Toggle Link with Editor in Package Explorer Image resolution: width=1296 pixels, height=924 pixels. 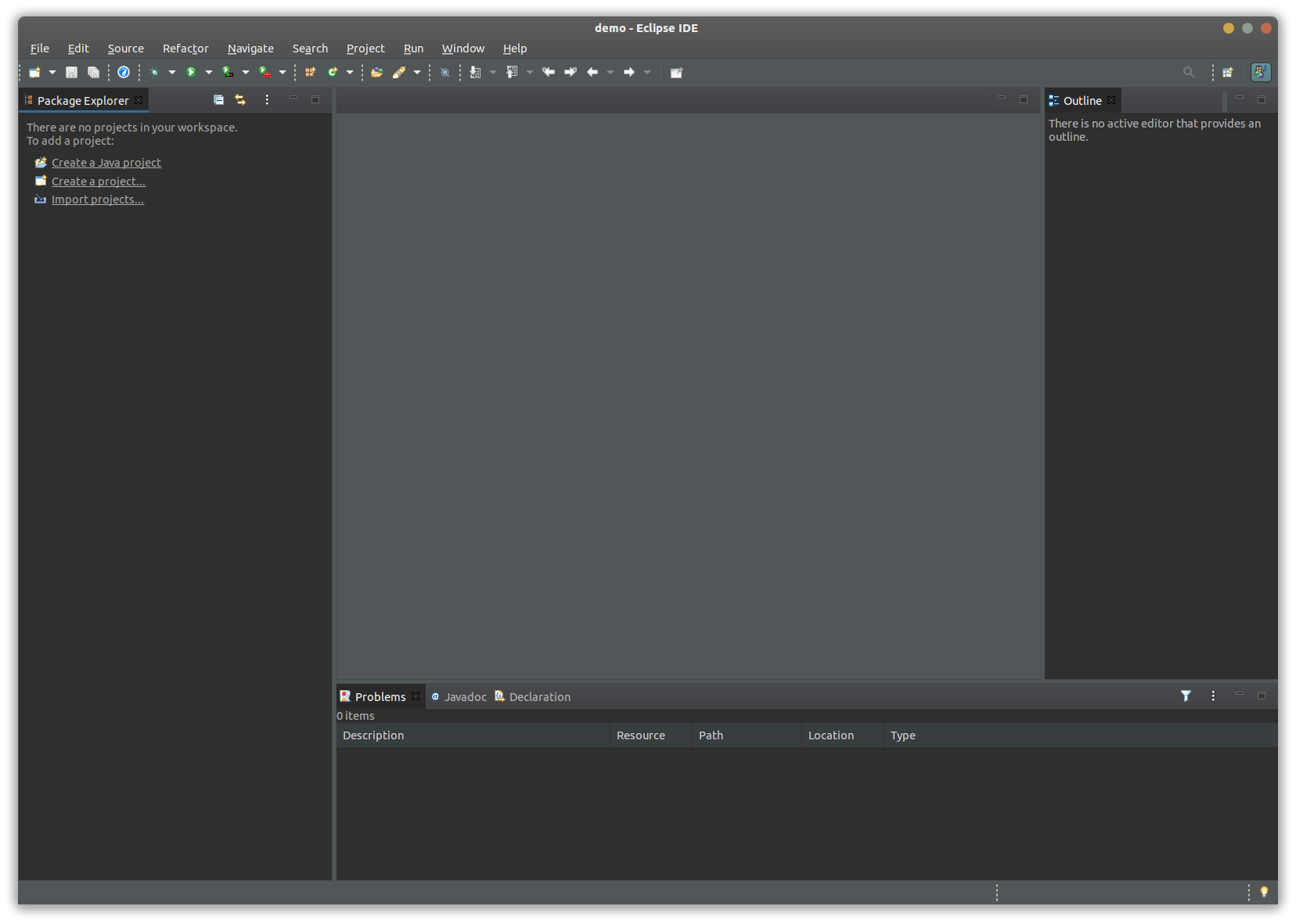pyautogui.click(x=240, y=100)
